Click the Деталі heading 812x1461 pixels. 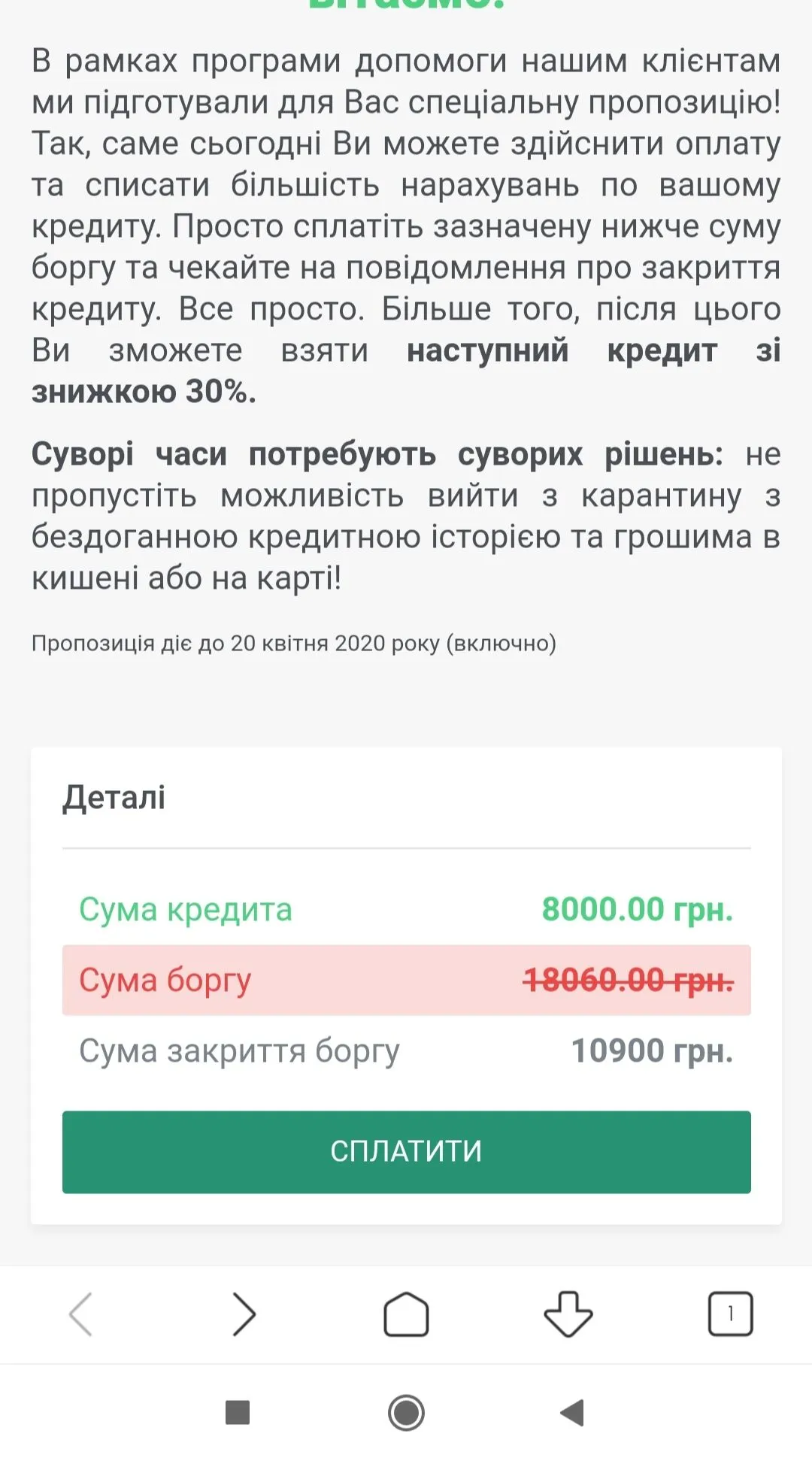114,797
